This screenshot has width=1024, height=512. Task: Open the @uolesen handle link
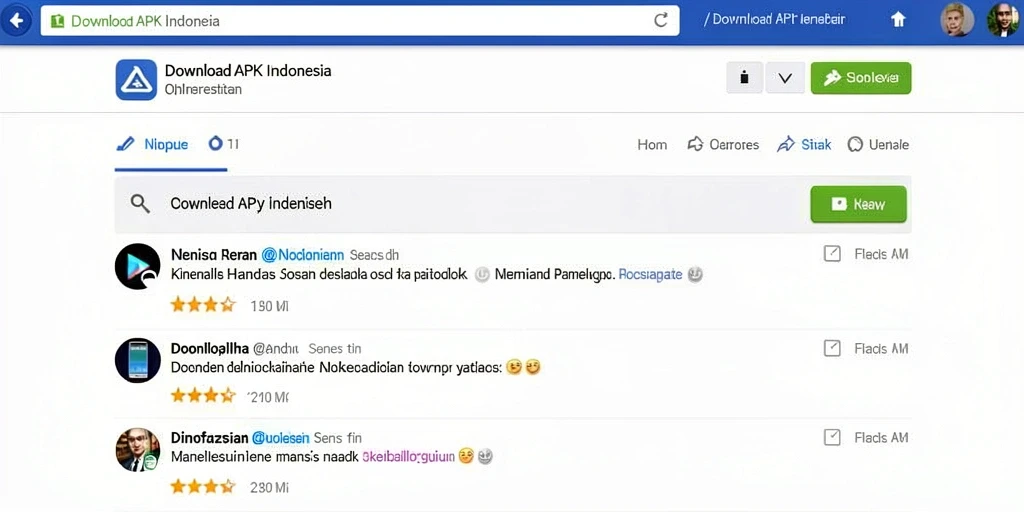pos(281,438)
